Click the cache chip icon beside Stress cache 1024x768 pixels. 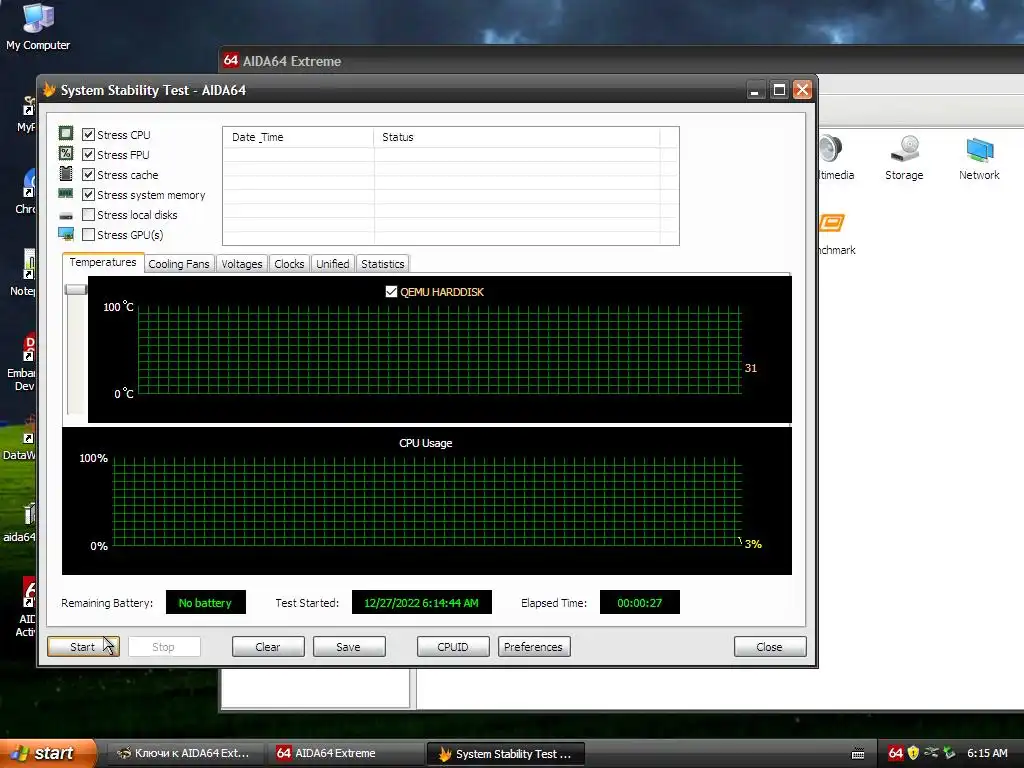point(66,174)
